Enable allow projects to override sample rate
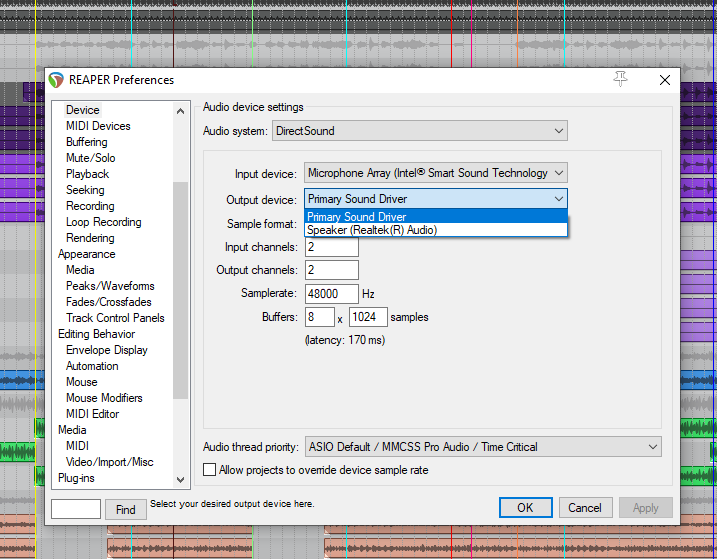 pos(210,470)
